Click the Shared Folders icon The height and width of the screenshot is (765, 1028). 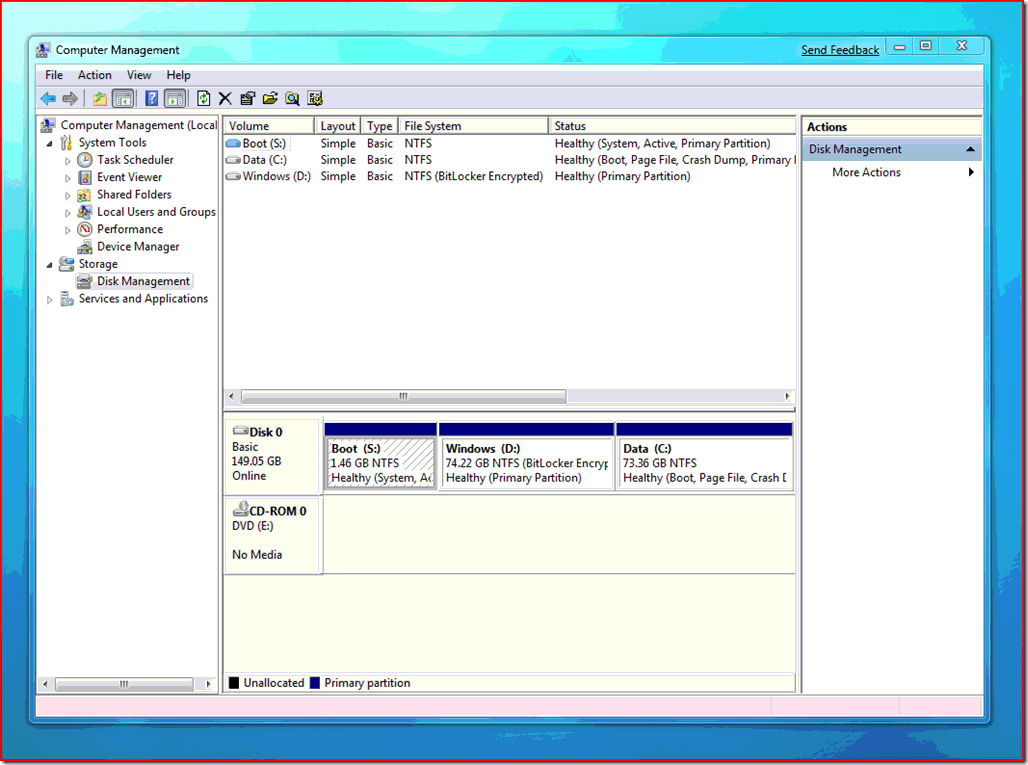point(84,195)
